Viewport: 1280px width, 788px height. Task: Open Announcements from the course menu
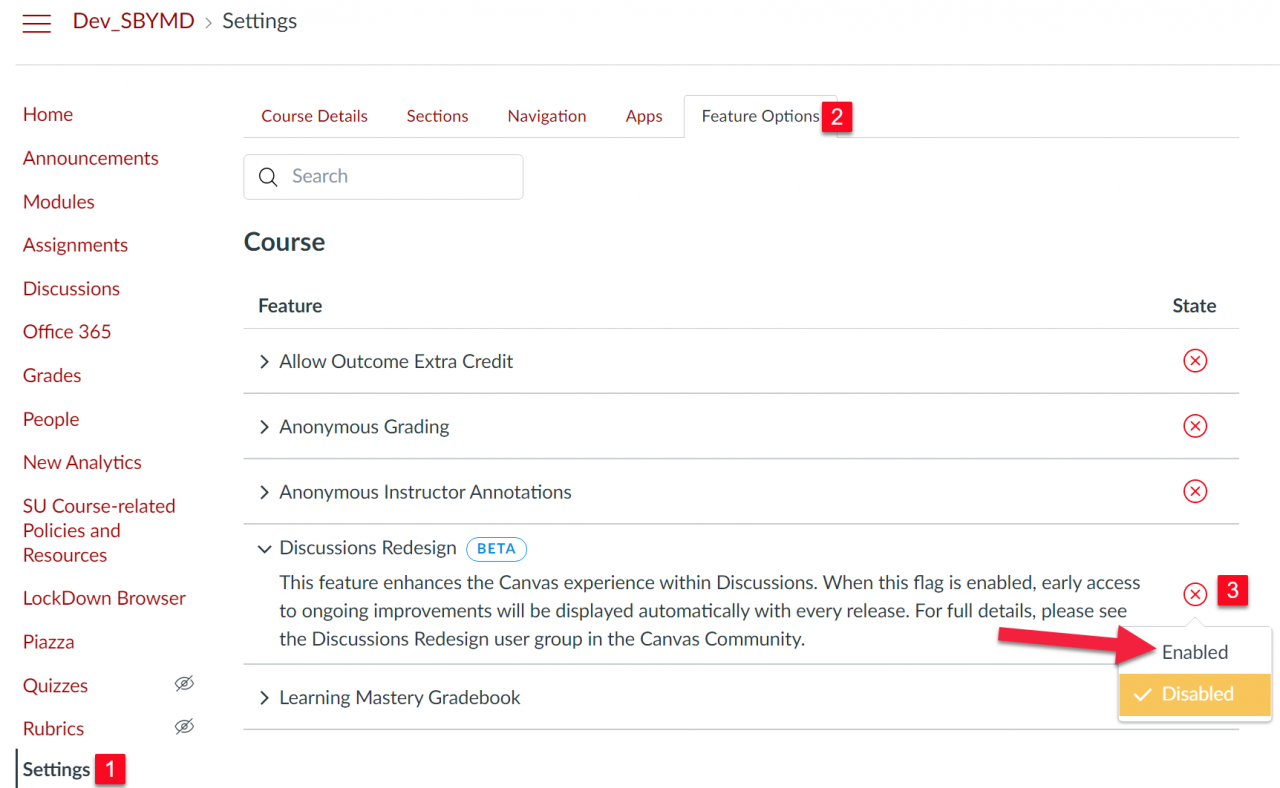pyautogui.click(x=90, y=158)
